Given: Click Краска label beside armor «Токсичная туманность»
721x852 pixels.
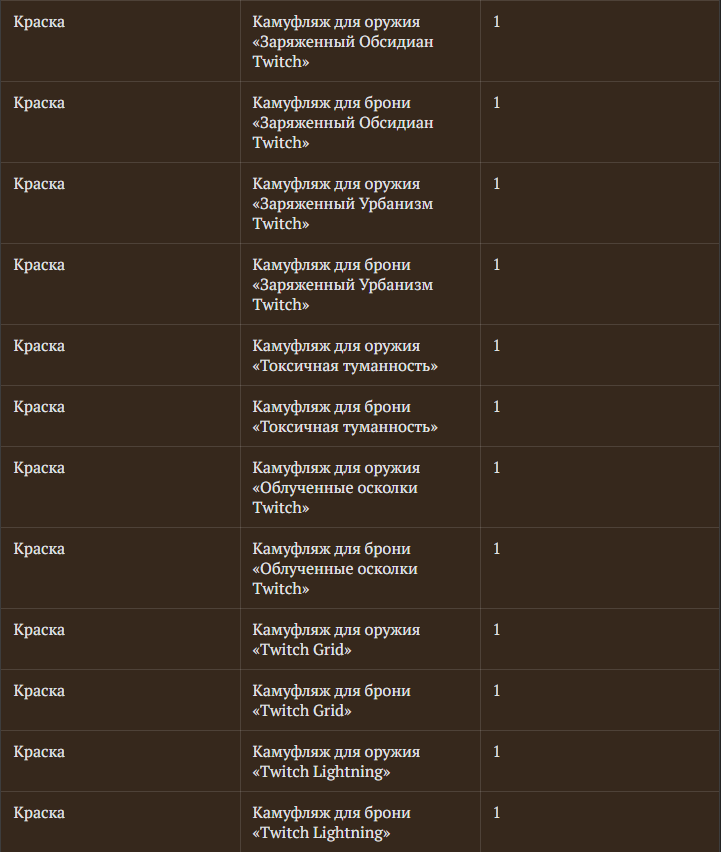Looking at the screenshot, I should pos(39,407).
